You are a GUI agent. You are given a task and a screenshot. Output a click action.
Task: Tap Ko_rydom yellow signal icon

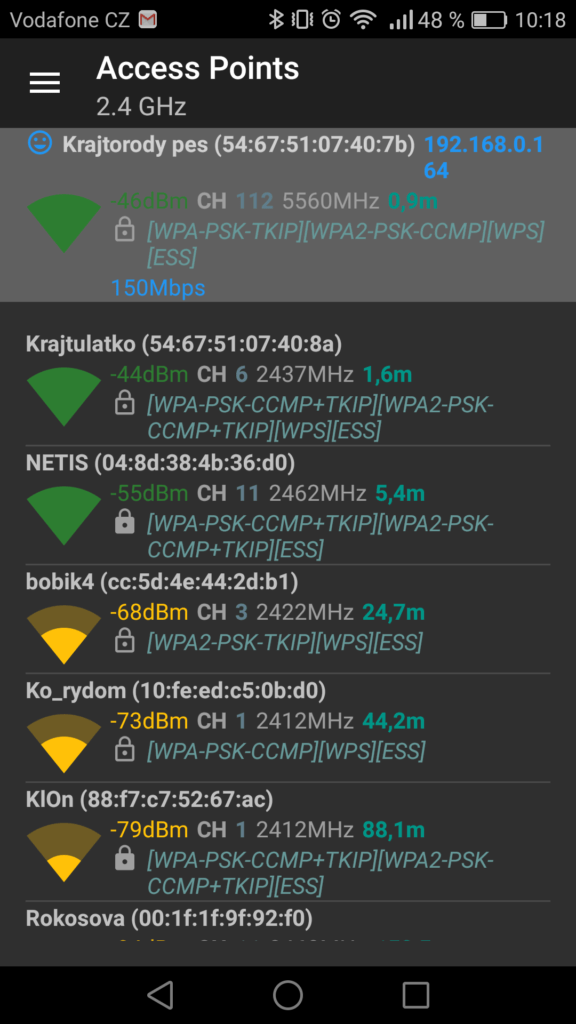point(63,743)
